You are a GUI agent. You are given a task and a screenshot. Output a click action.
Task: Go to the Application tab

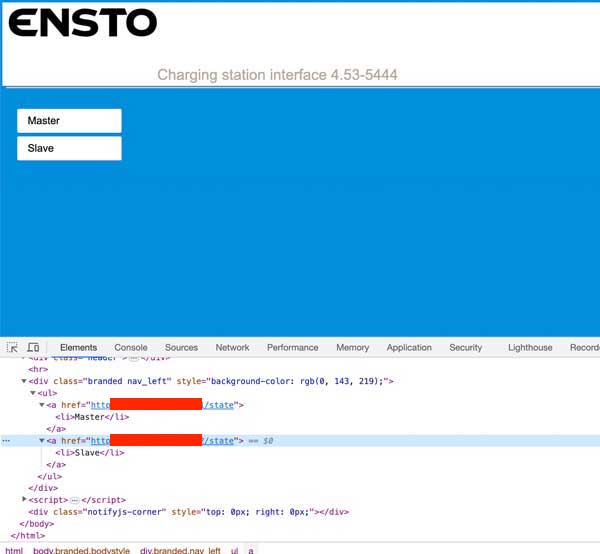(409, 347)
